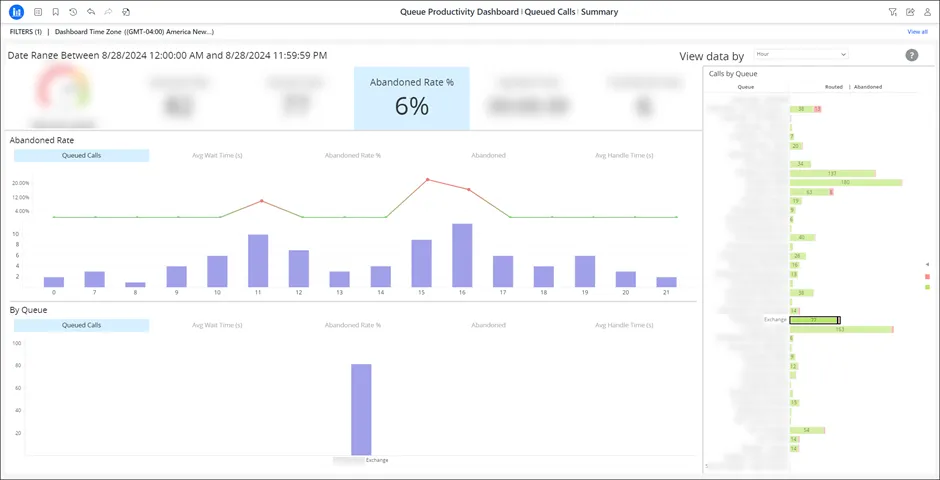Click the Exchange queue label in Calls by Queue
Screen dimensions: 940x480
775,320
